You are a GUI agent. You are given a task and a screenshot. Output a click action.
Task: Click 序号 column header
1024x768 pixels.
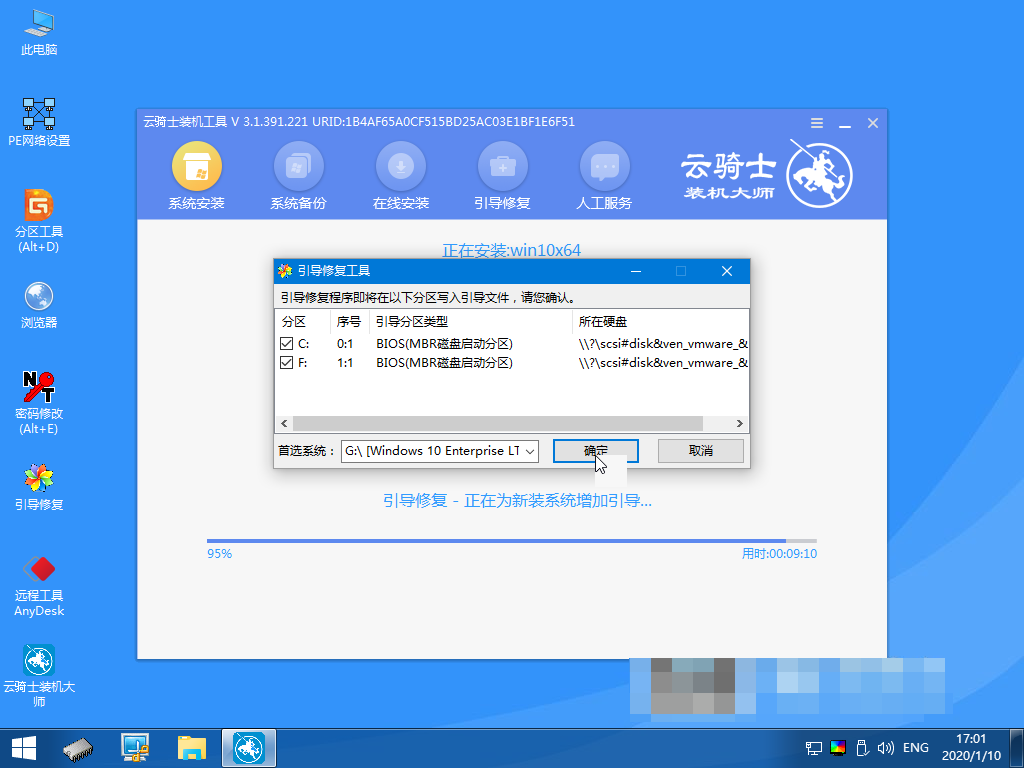tap(349, 321)
